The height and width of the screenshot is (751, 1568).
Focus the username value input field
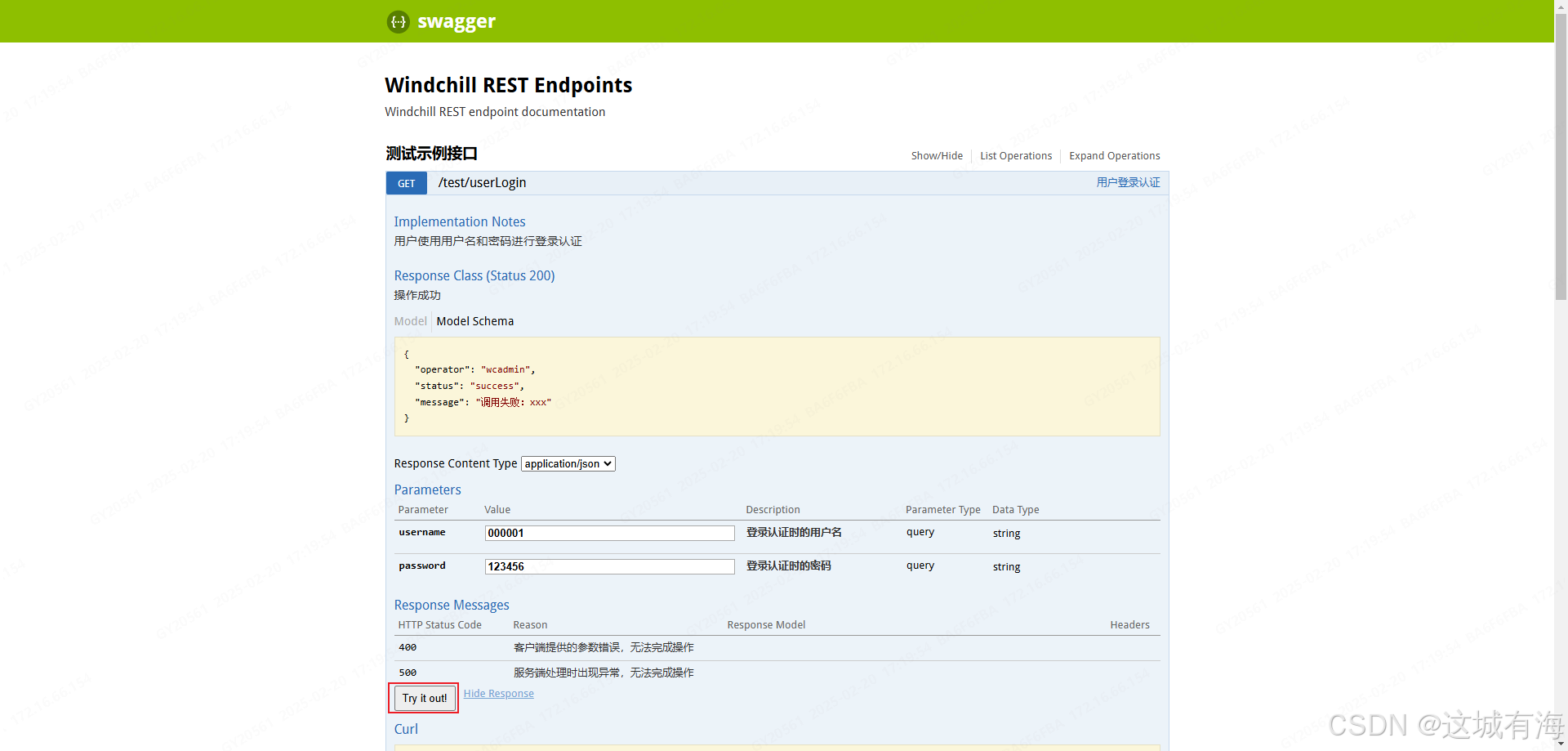pyautogui.click(x=610, y=533)
